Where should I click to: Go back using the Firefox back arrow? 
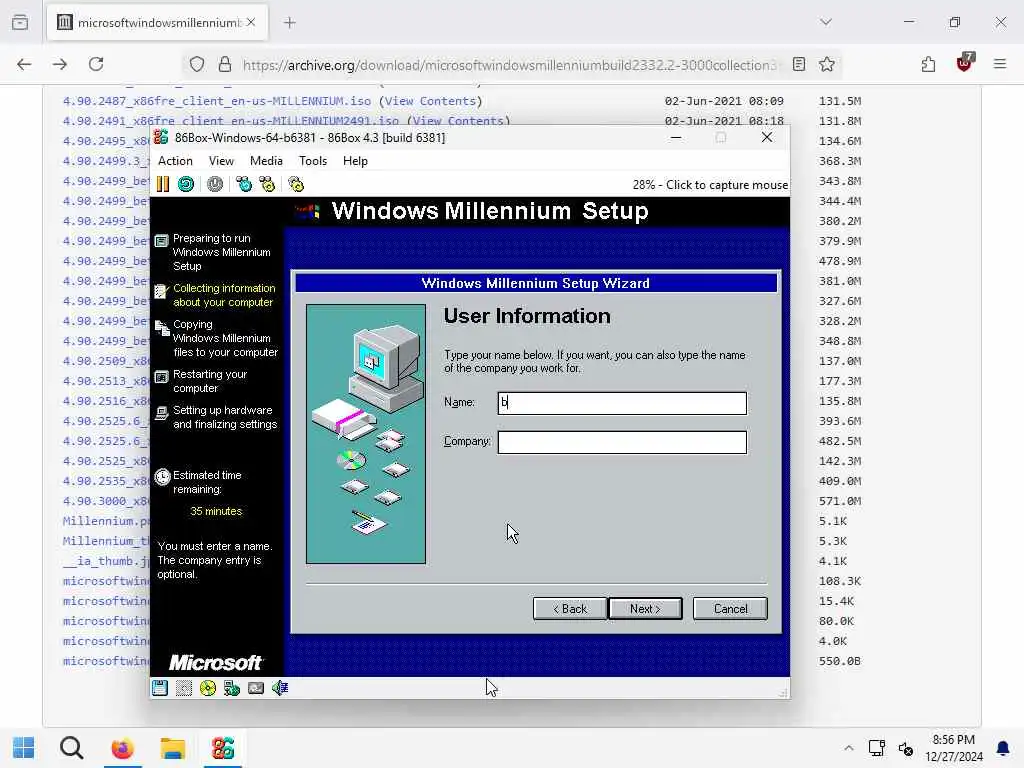[x=24, y=64]
